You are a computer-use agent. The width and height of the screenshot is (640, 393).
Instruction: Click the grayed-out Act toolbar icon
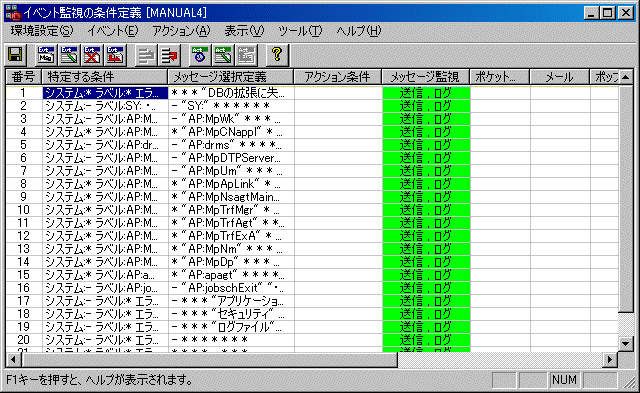pos(246,55)
